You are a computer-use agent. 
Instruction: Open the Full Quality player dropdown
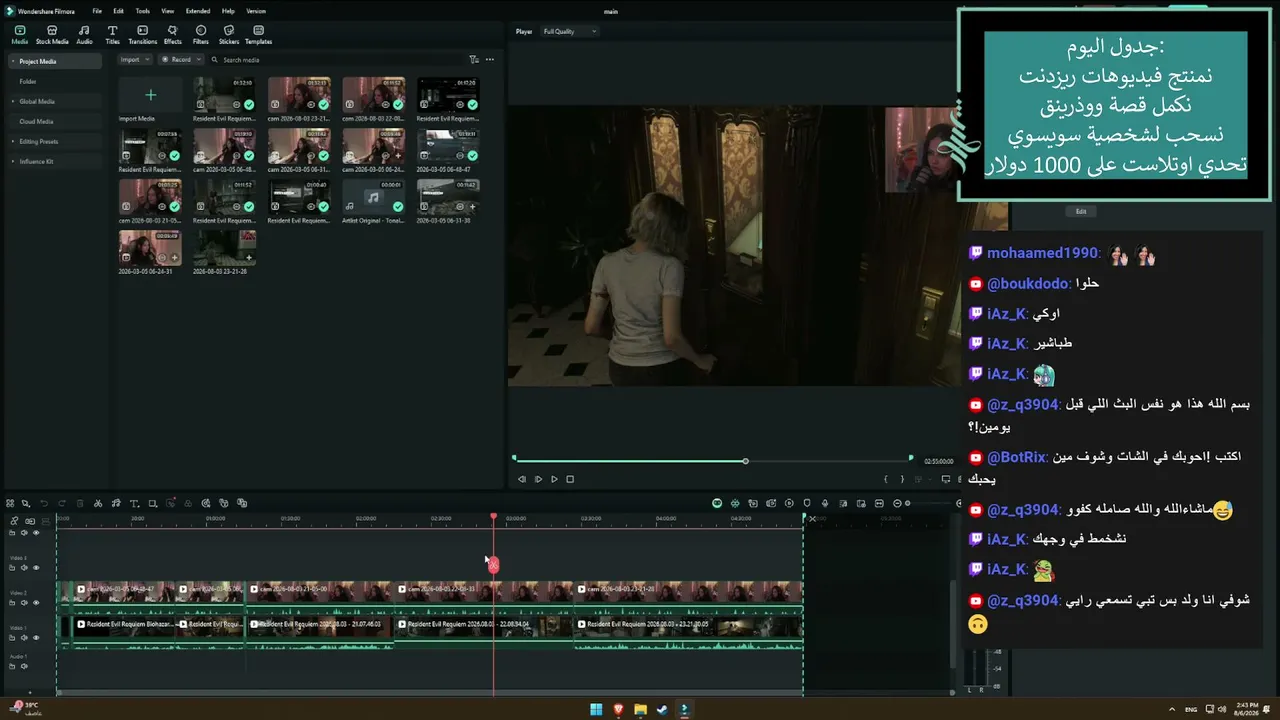coord(569,32)
